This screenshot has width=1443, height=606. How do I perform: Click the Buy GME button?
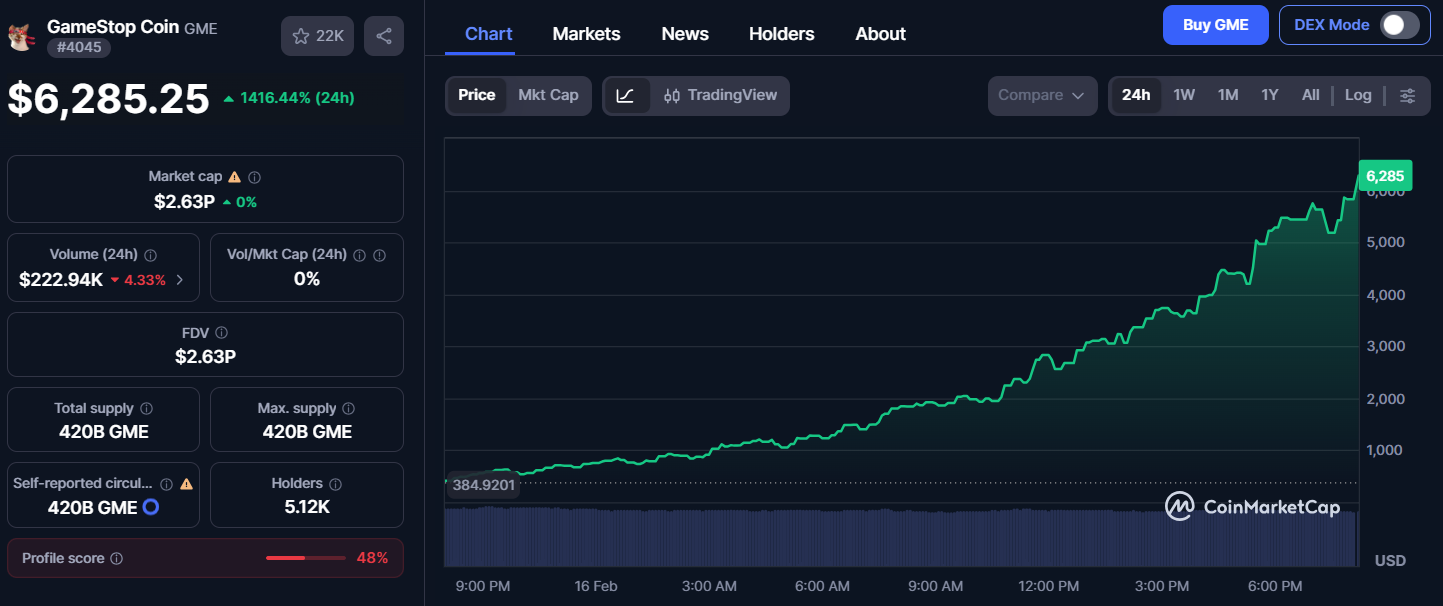click(1216, 25)
